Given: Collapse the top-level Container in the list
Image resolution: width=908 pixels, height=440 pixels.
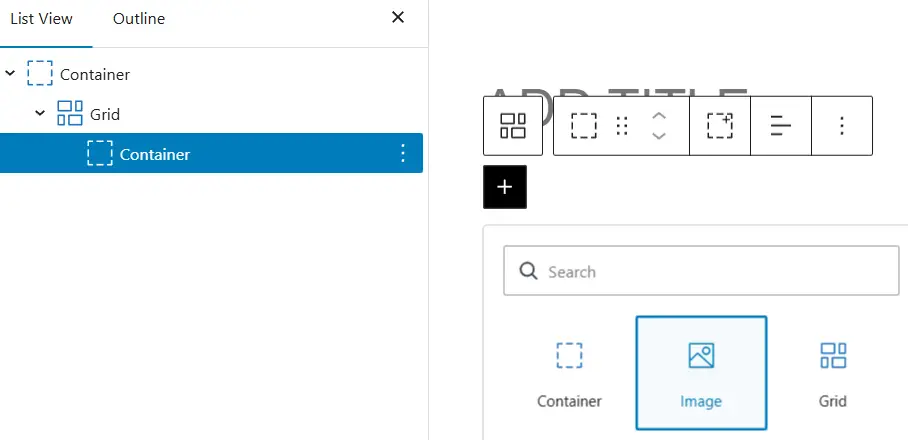Looking at the screenshot, I should tap(10, 74).
